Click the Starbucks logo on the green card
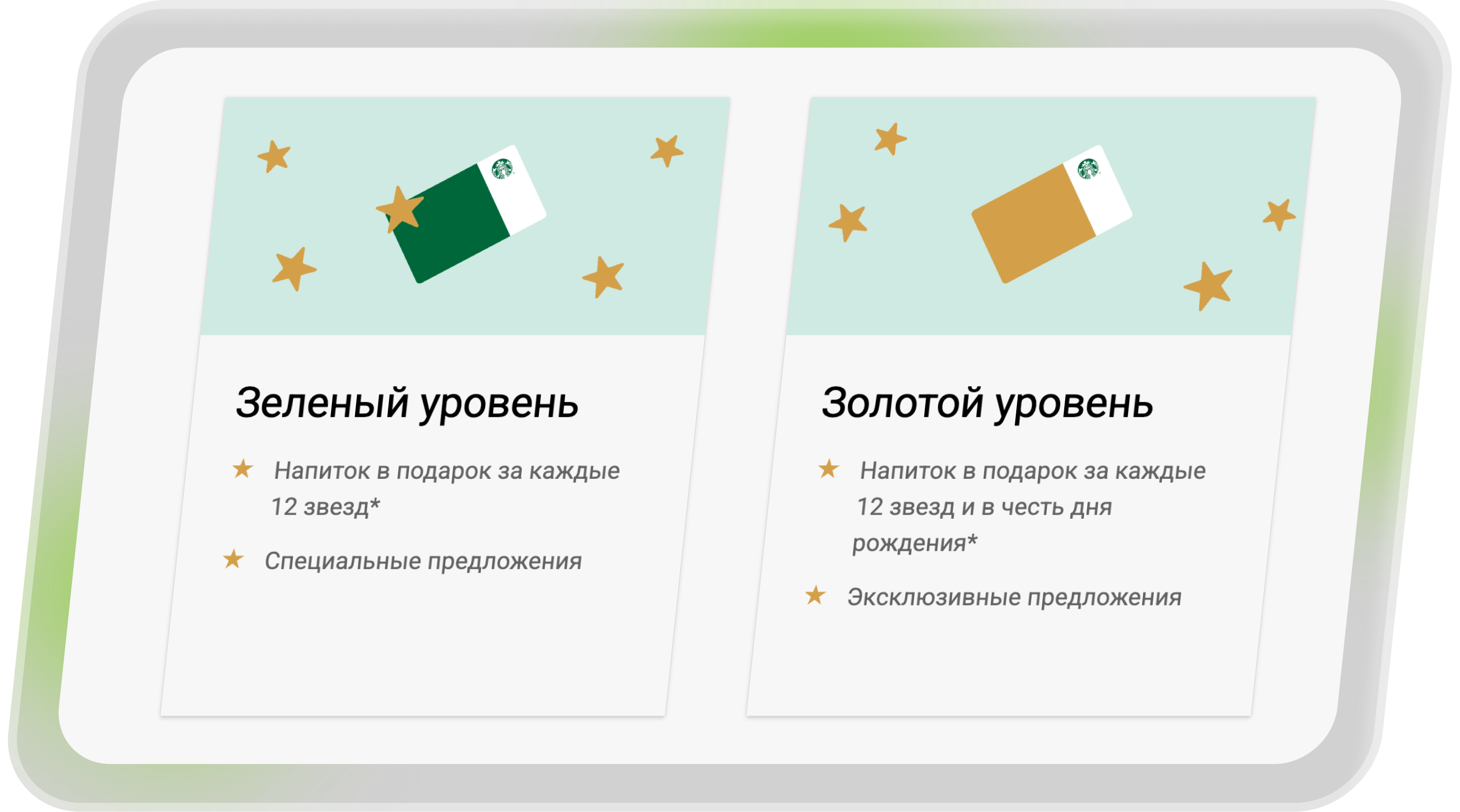The height and width of the screenshot is (812, 1460). pos(502,168)
